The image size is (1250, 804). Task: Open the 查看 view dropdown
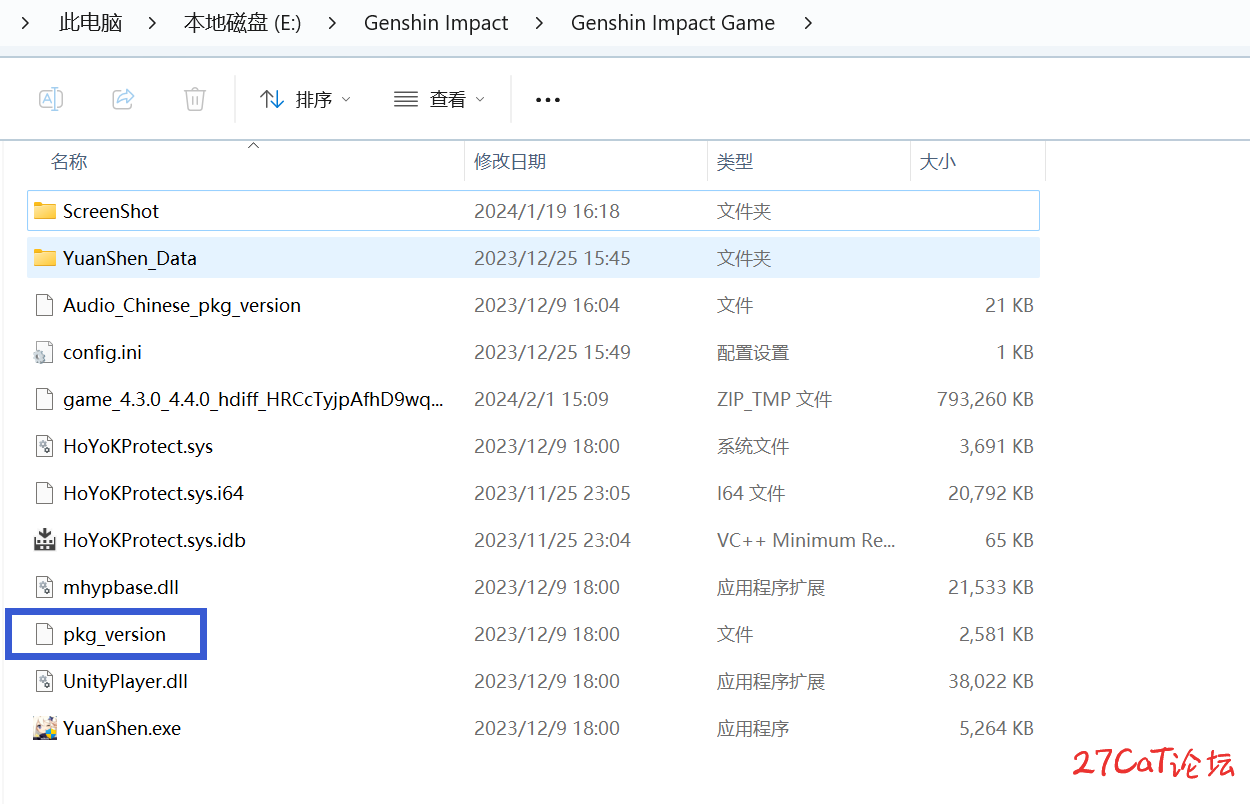pyautogui.click(x=439, y=99)
